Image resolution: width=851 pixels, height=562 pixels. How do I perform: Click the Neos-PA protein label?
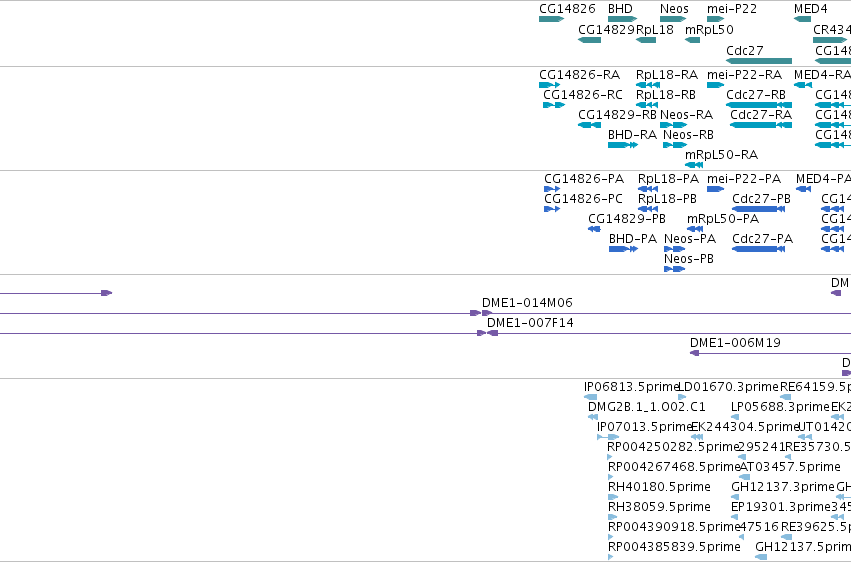(690, 239)
